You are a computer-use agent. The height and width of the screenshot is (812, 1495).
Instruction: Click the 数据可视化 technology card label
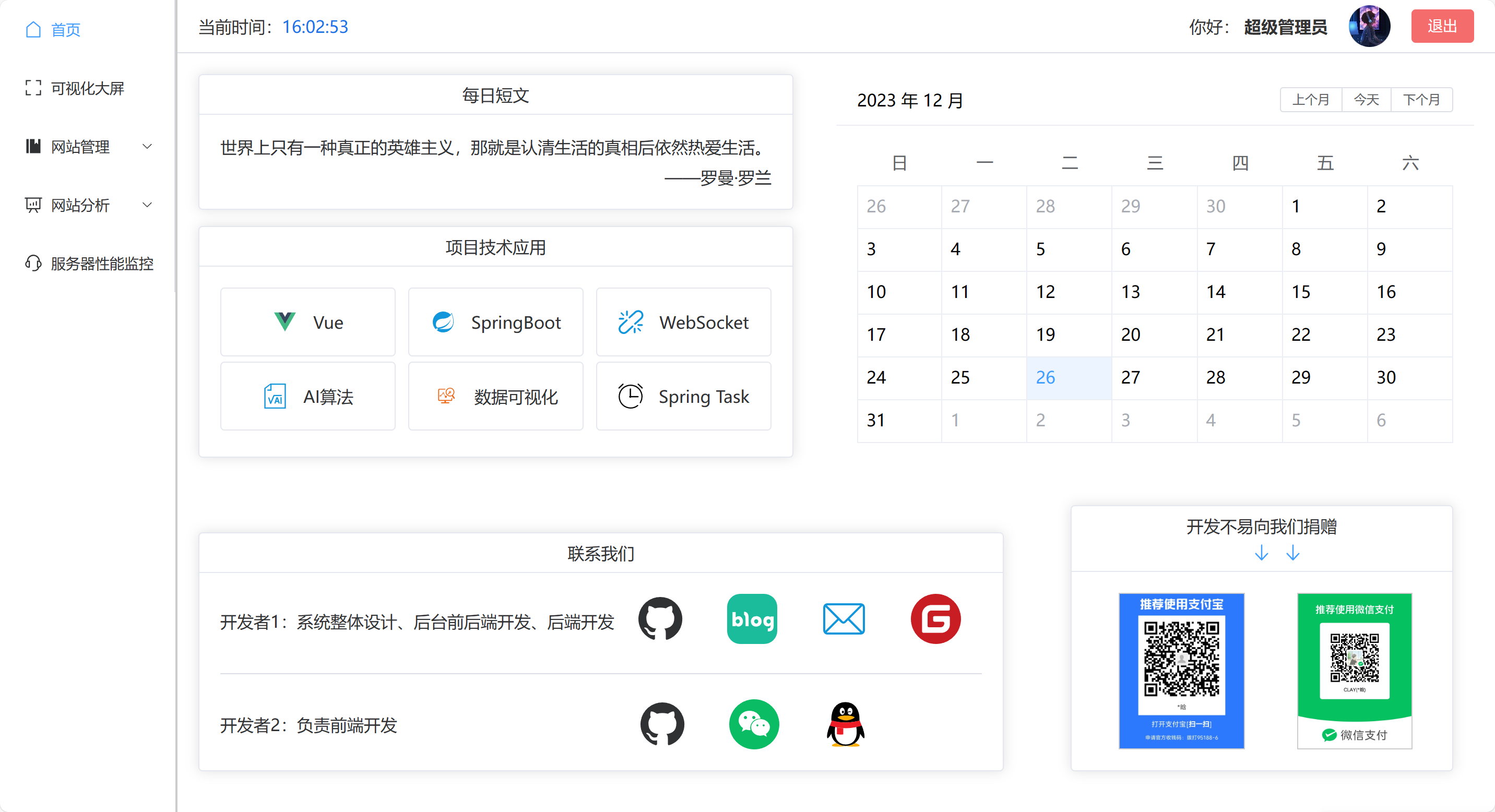coord(516,397)
